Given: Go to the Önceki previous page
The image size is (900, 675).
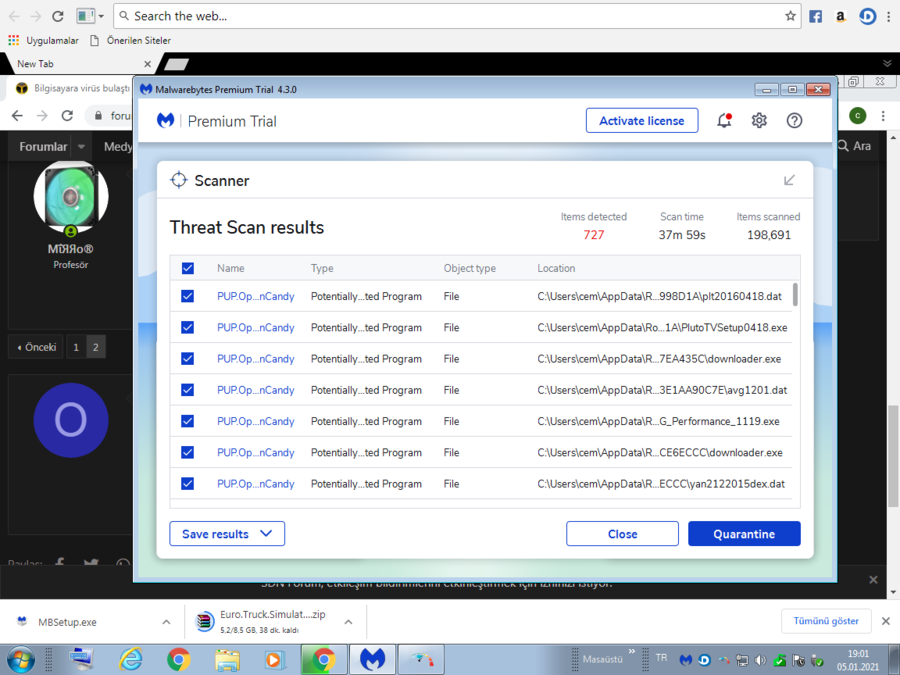Looking at the screenshot, I should [x=36, y=347].
